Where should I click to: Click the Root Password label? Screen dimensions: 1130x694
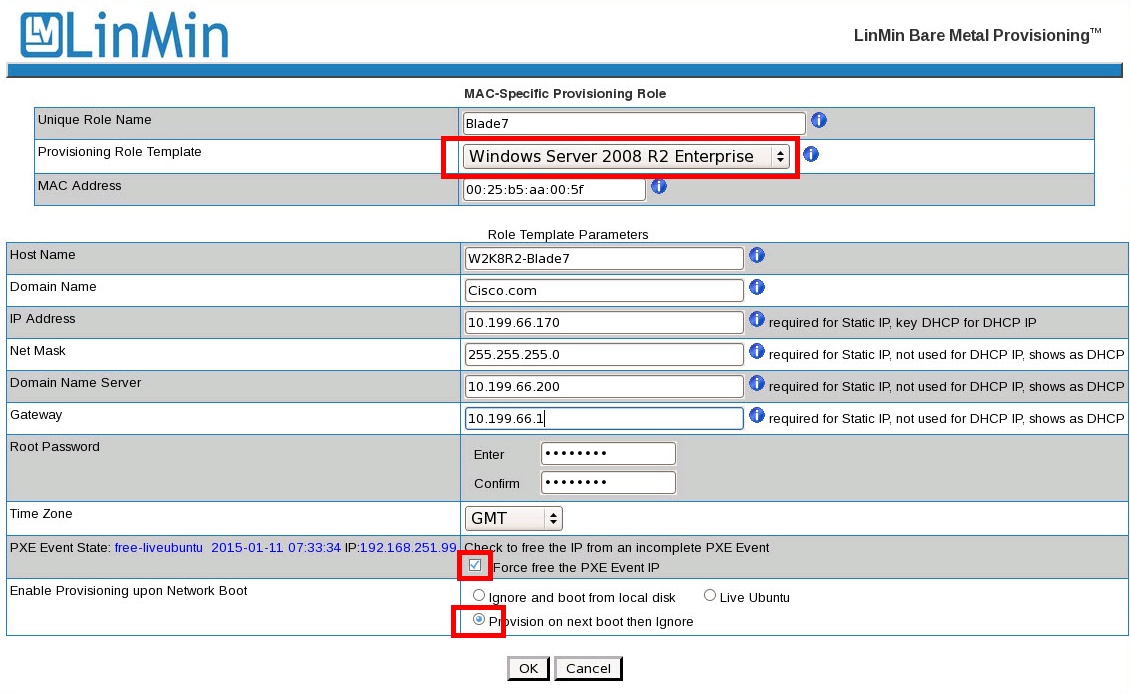tap(55, 447)
